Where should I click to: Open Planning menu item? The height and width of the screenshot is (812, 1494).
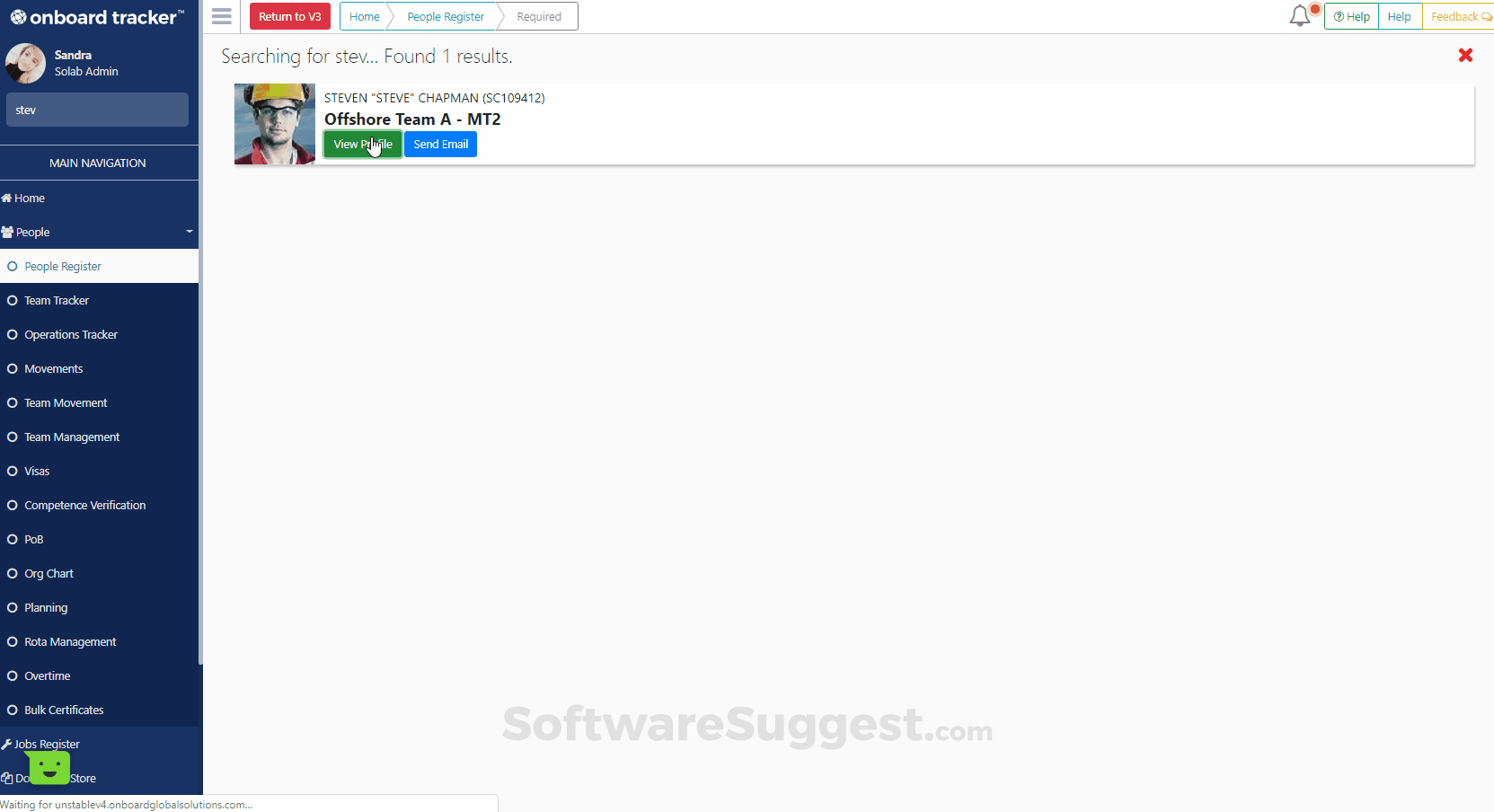[x=99, y=607]
